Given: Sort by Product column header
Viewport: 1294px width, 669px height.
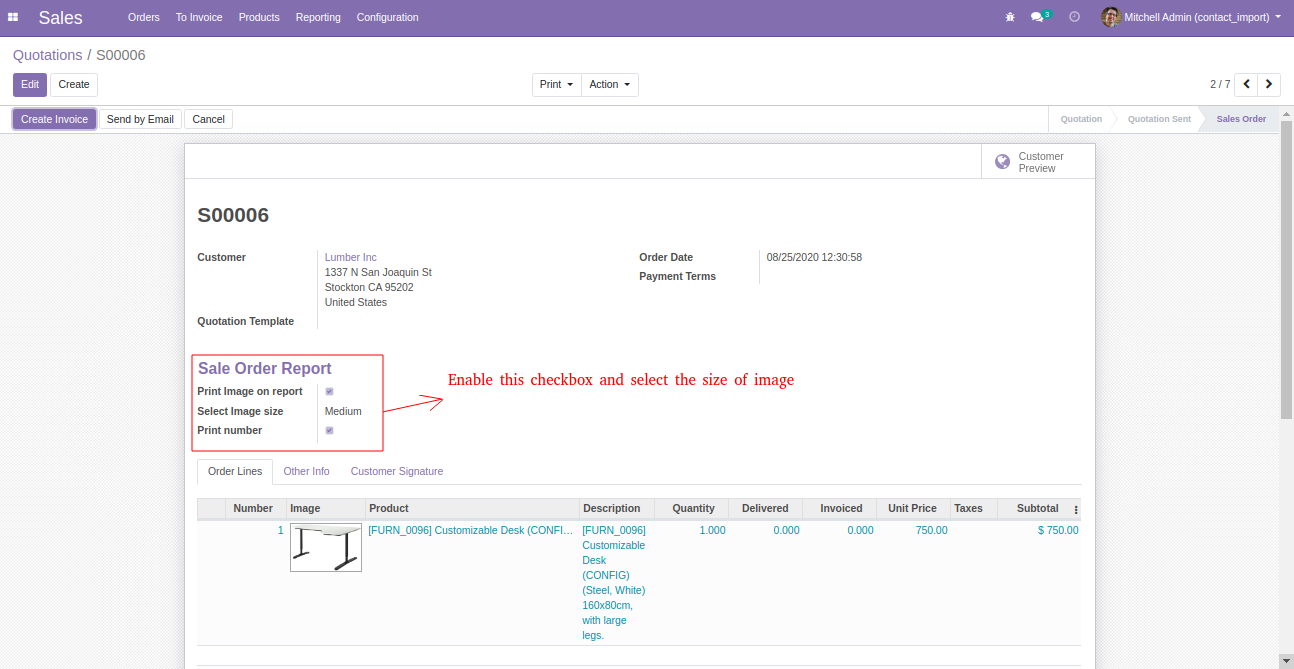Looking at the screenshot, I should point(472,509).
